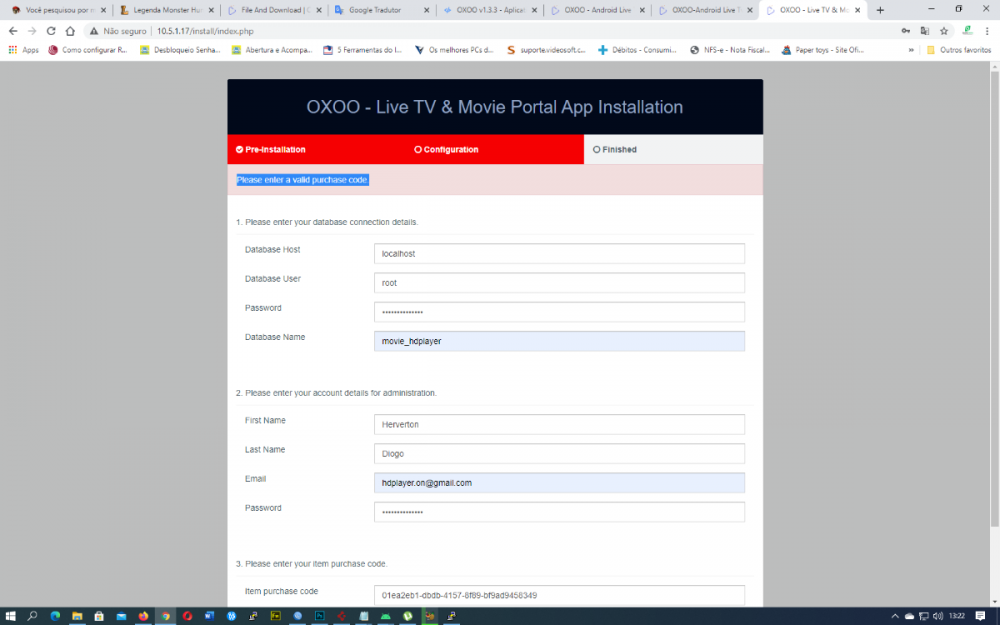Image resolution: width=1000 pixels, height=625 pixels.
Task: Click the page vertical scrollbar
Action: (994, 298)
